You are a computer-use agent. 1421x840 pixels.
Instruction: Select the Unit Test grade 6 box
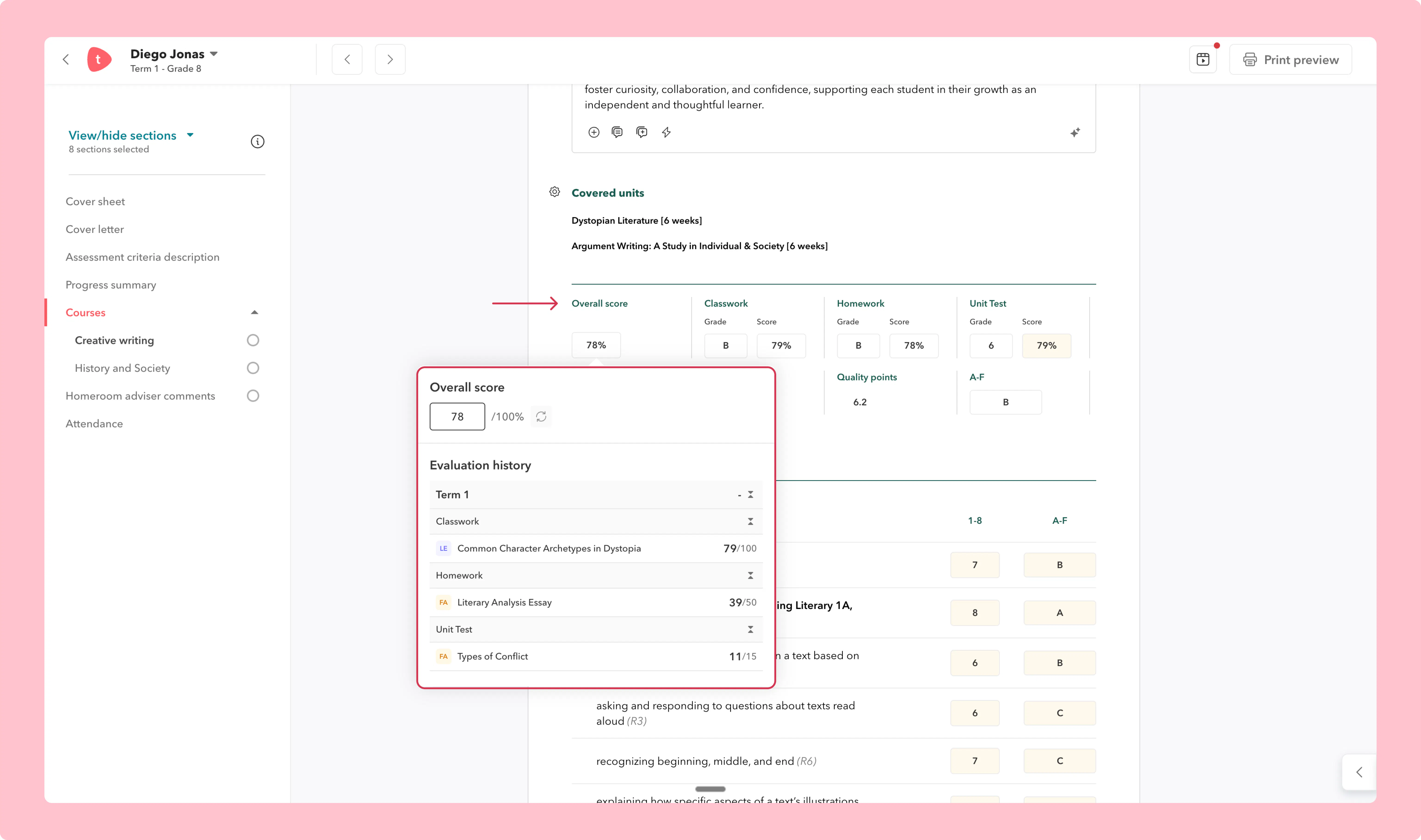[991, 345]
